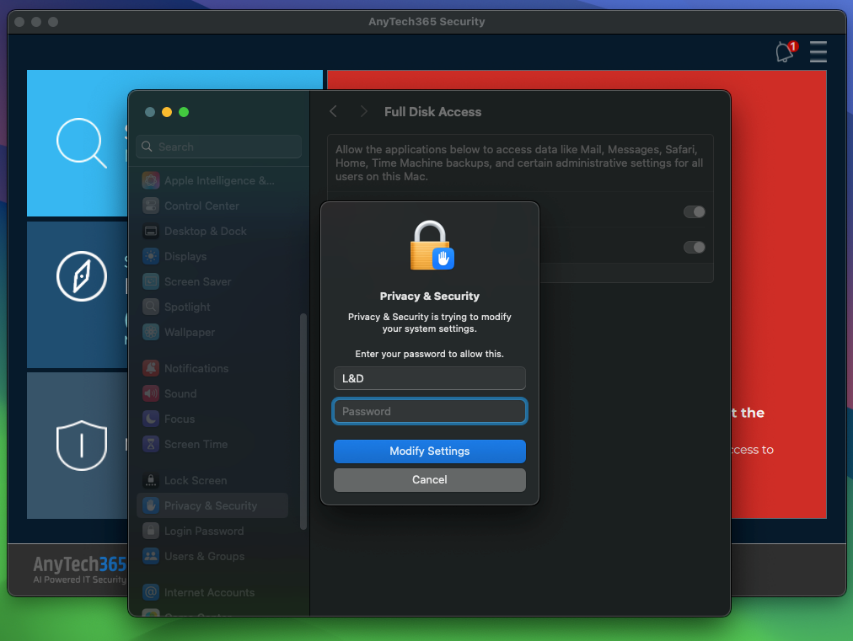Click Focus moon icon

click(x=151, y=419)
